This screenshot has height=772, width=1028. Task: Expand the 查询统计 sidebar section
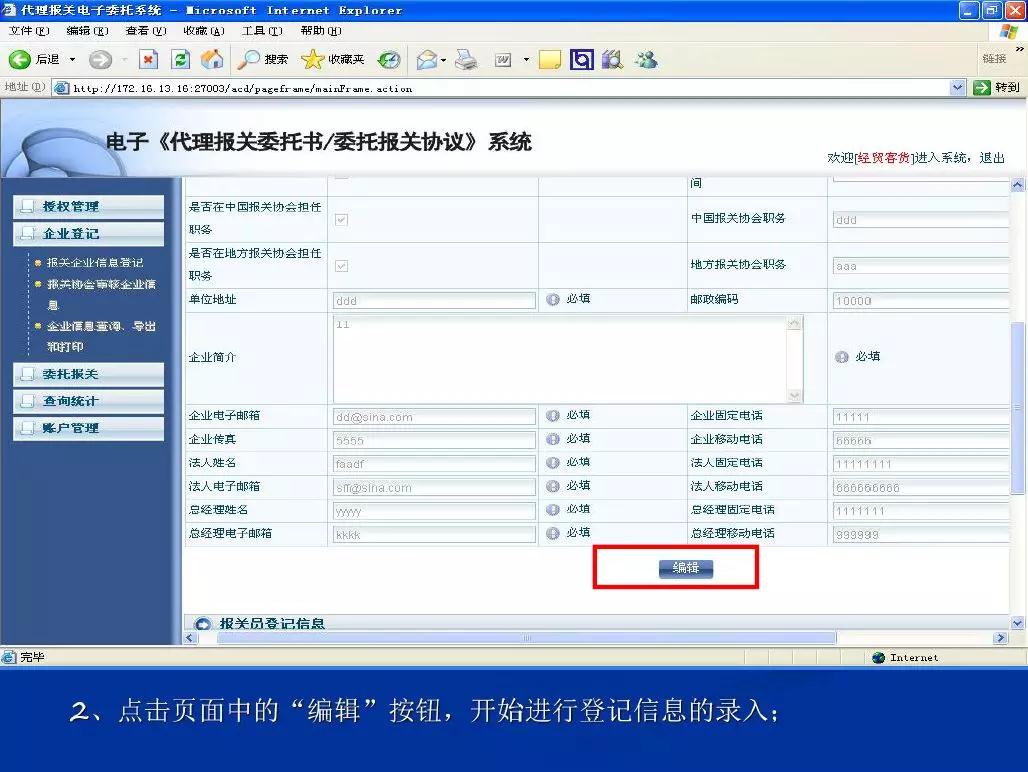tap(89, 401)
